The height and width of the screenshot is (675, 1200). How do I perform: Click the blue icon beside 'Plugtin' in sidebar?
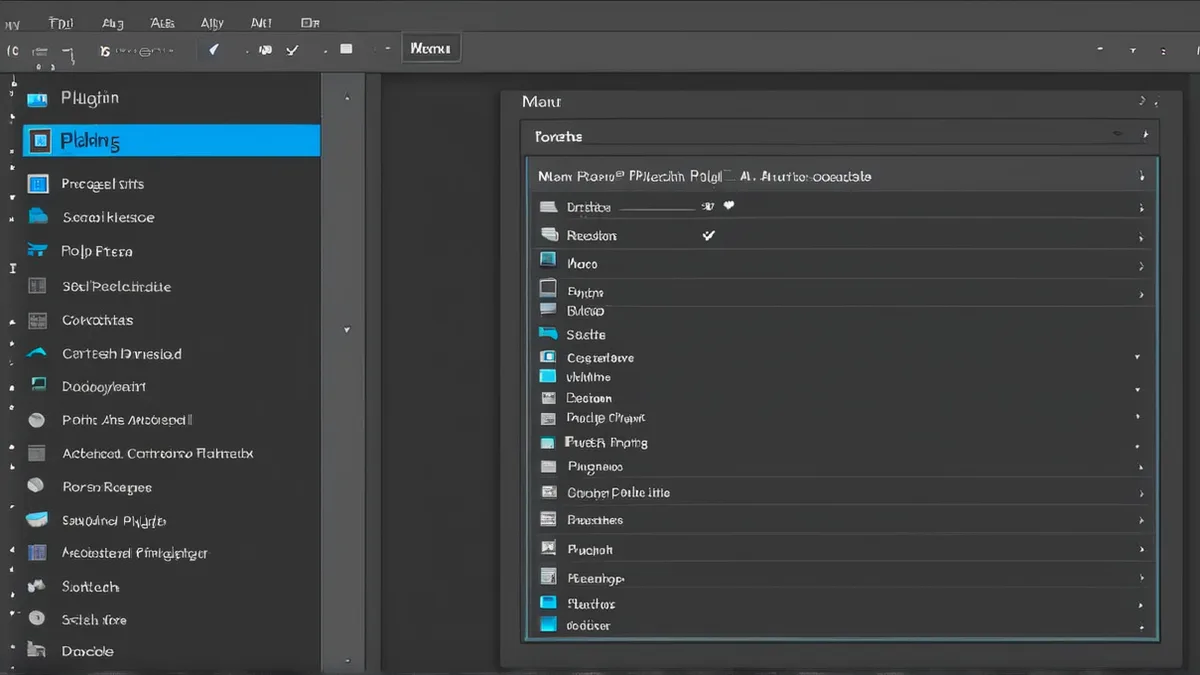(x=37, y=99)
